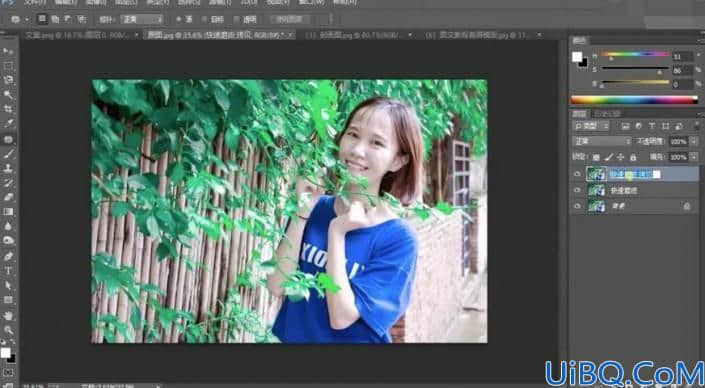Switch to the 文案.jpg document tab
Screen dimensions: 705x388
pyautogui.click(x=78, y=35)
